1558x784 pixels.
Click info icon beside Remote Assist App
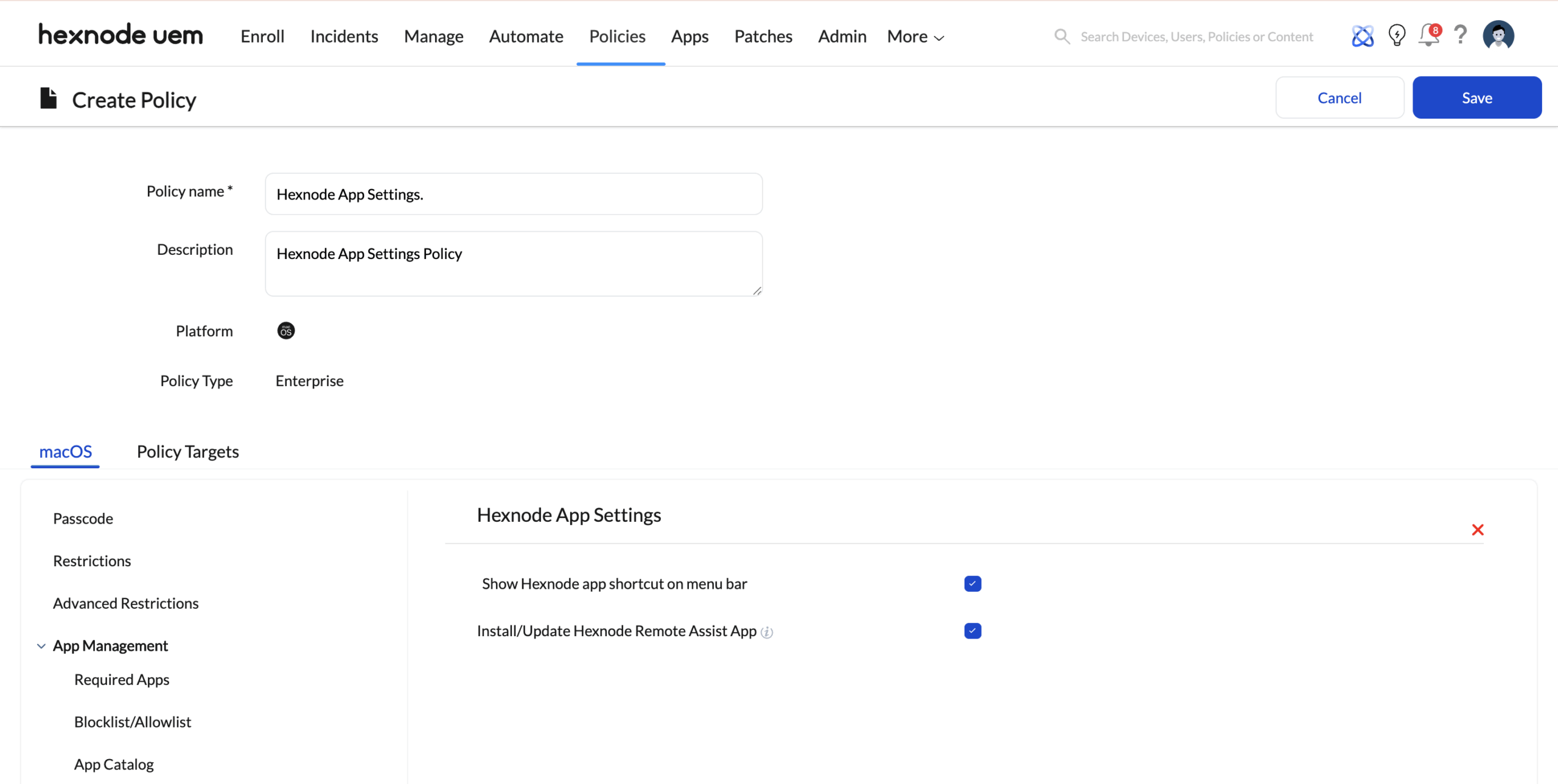coord(767,633)
